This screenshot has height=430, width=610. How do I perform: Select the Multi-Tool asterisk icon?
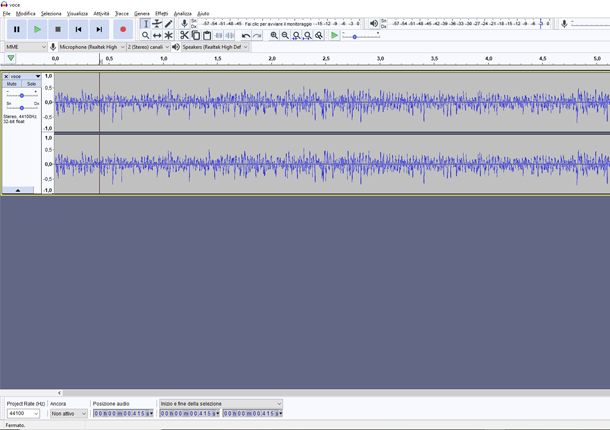pyautogui.click(x=168, y=35)
